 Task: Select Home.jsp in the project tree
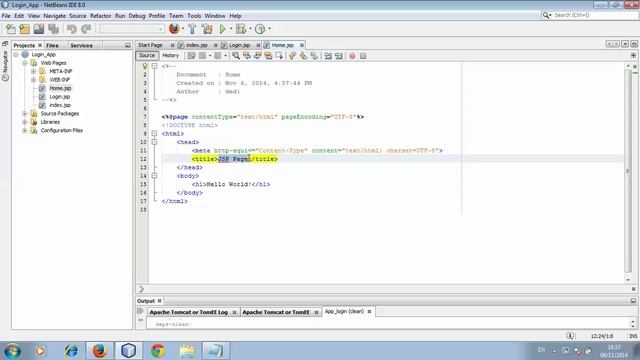pyautogui.click(x=60, y=88)
